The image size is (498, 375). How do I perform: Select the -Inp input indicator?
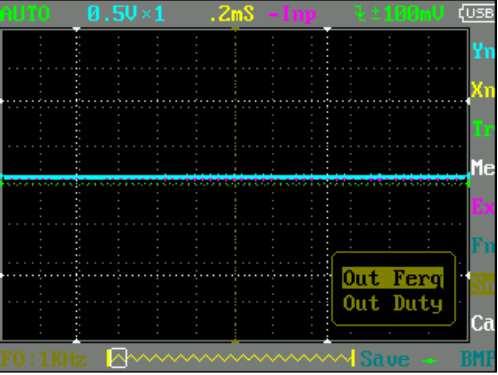tap(292, 15)
